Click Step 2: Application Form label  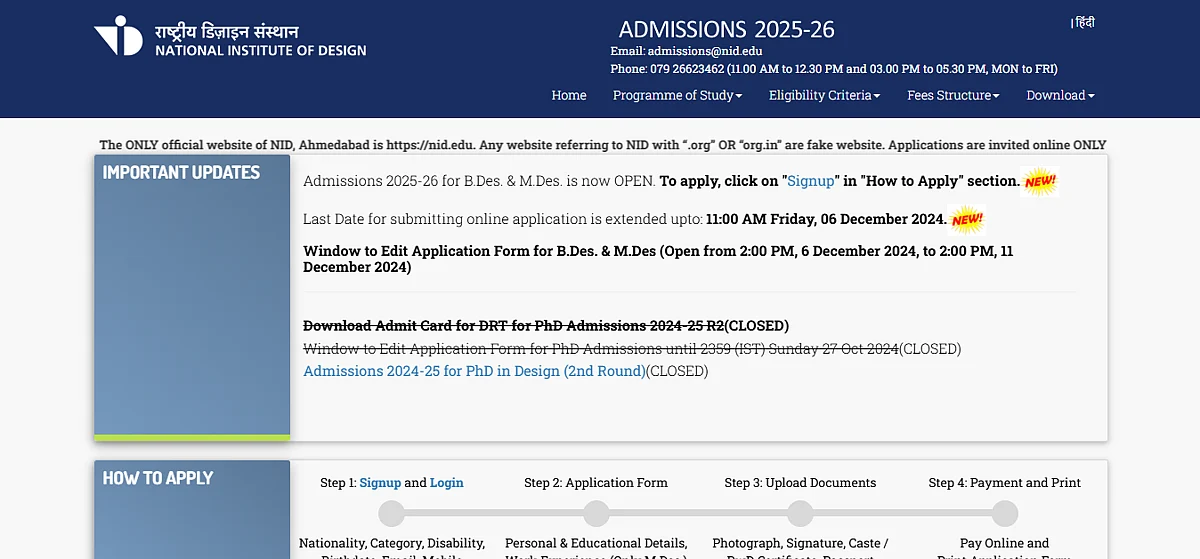click(x=596, y=482)
